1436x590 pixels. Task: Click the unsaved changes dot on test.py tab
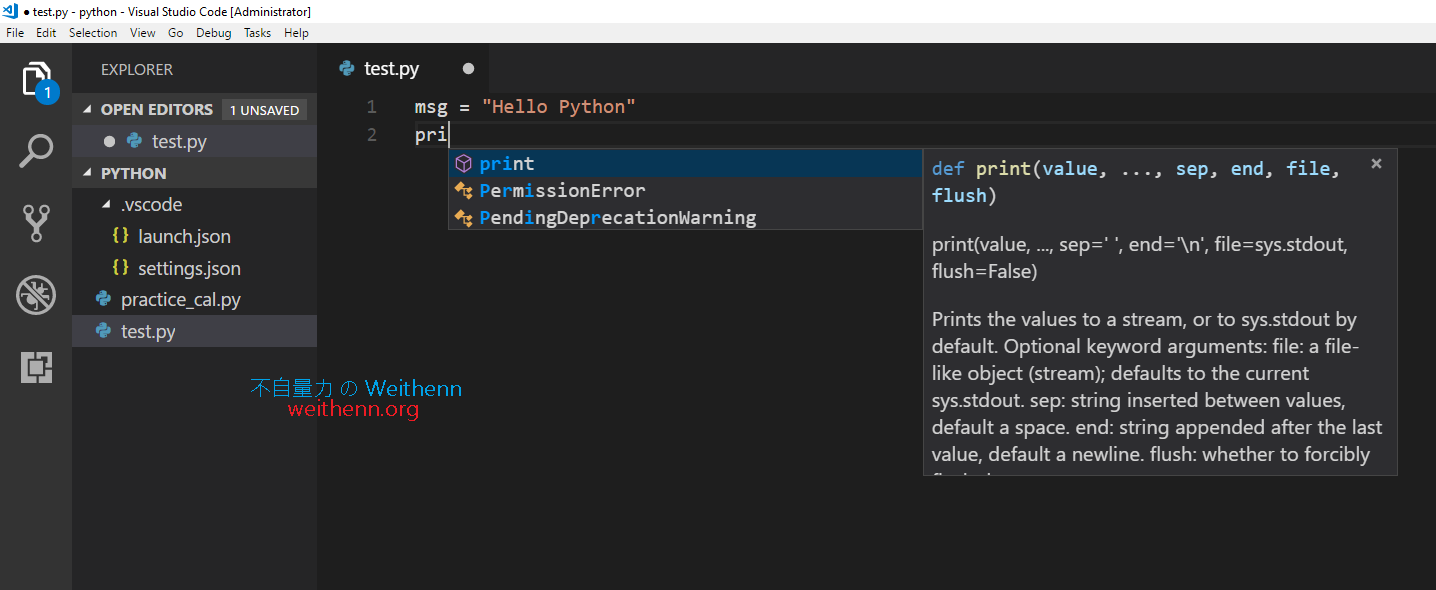[x=467, y=68]
